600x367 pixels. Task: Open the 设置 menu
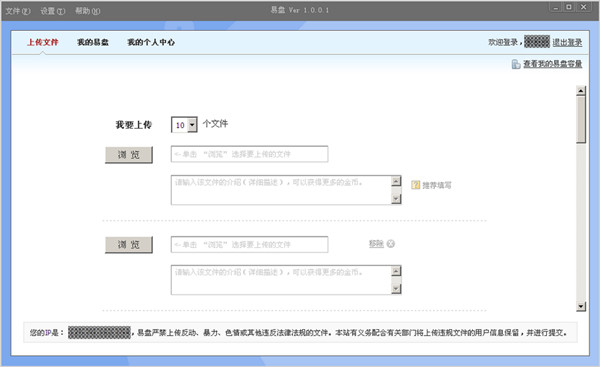pyautogui.click(x=52, y=11)
